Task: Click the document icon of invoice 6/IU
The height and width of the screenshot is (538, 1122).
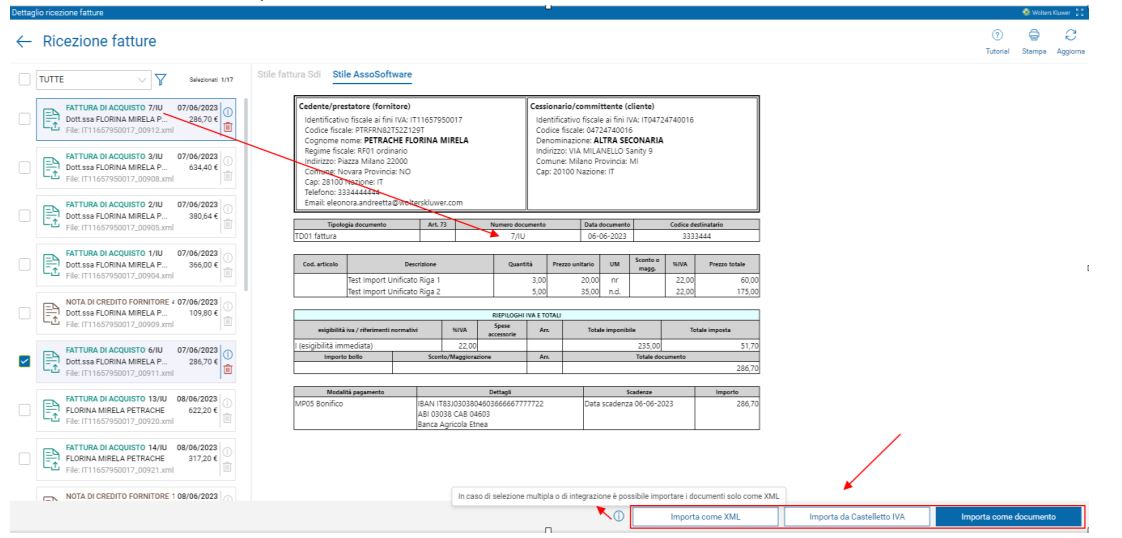Action: click(x=51, y=361)
